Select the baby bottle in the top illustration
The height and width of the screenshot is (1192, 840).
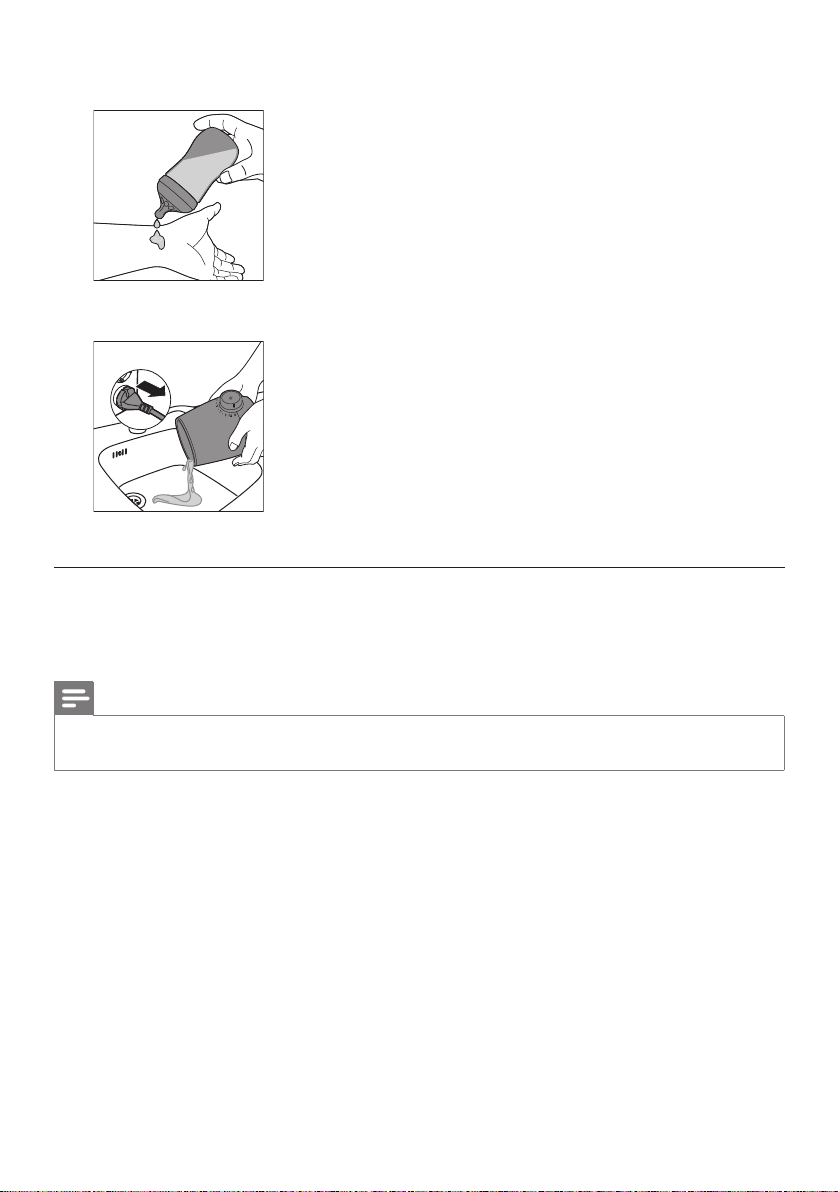[195, 173]
